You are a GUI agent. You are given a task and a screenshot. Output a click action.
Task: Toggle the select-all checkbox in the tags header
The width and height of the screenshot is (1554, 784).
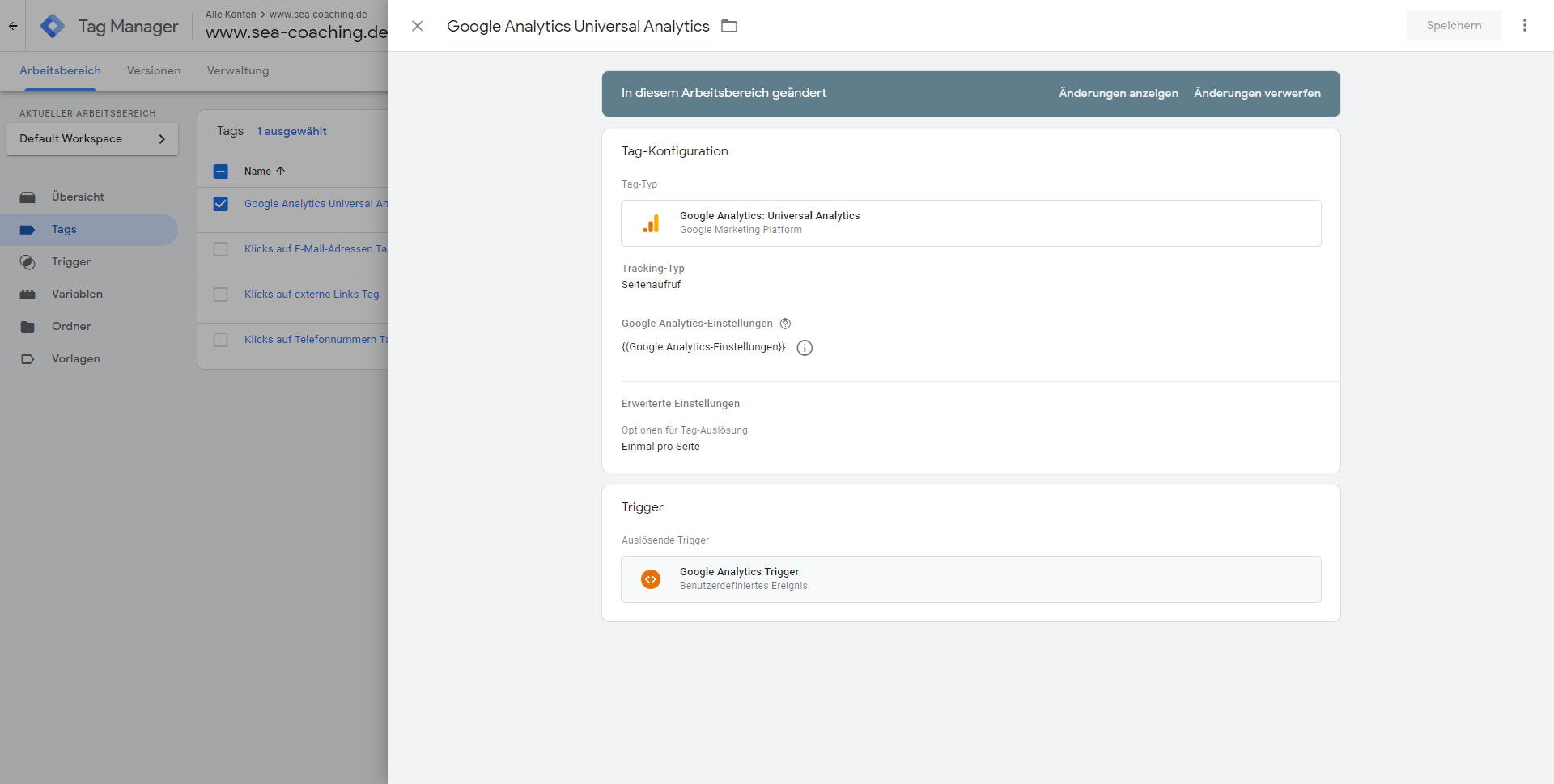(221, 172)
